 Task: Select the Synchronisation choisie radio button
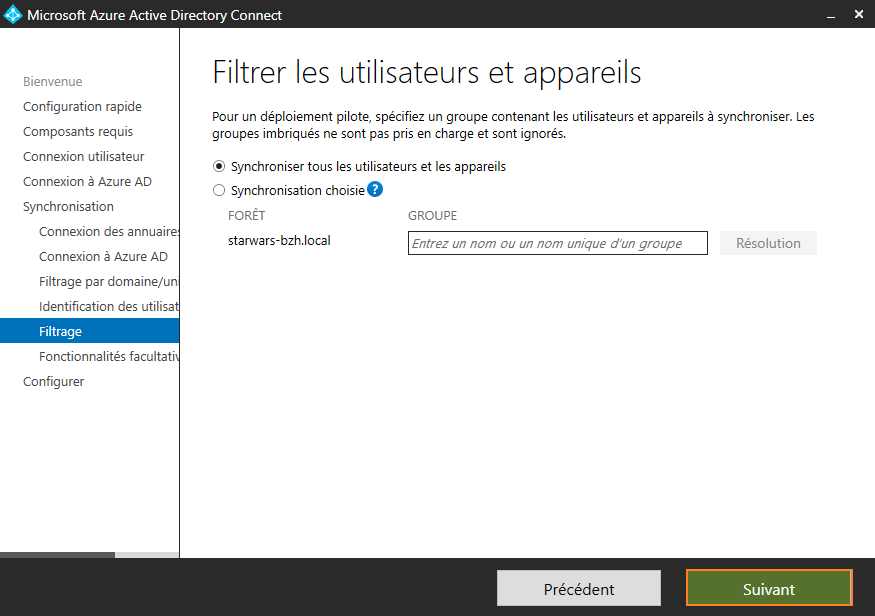tap(219, 190)
